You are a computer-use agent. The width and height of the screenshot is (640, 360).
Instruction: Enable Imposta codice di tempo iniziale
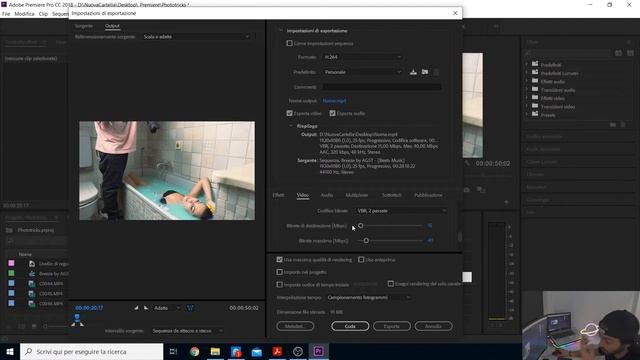point(279,284)
